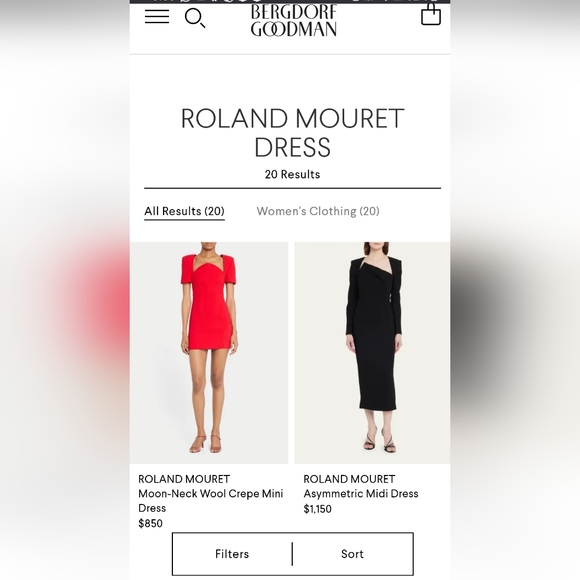Open the Filters panel
The image size is (580, 580).
[232, 554]
